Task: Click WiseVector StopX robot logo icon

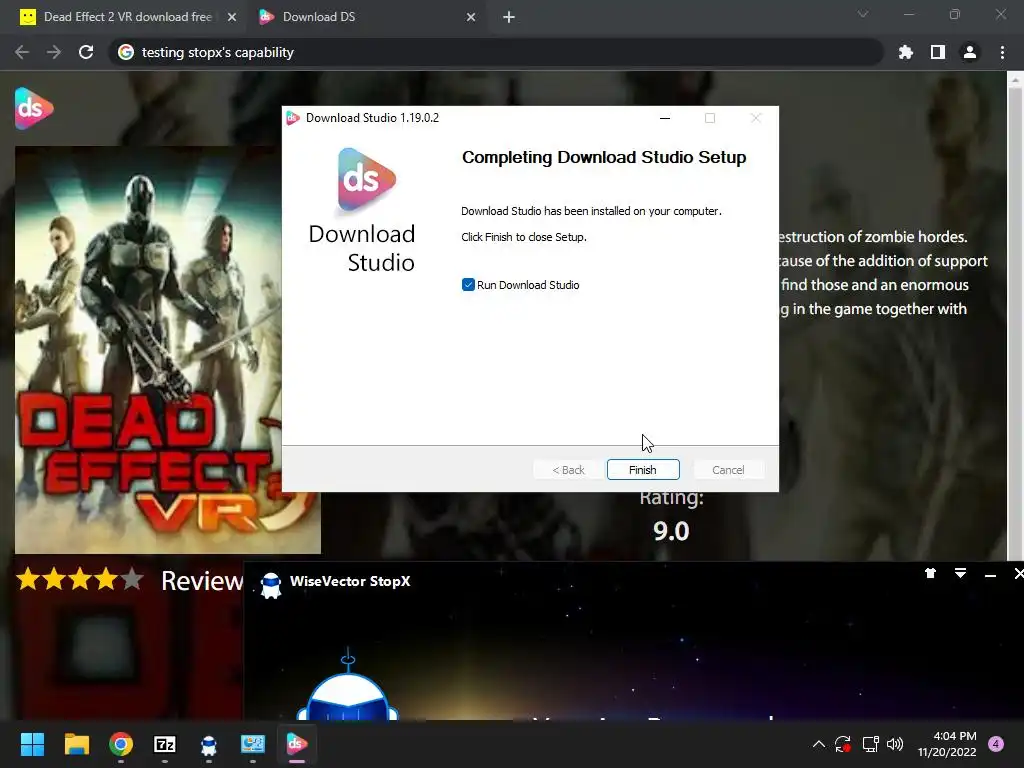Action: point(270,584)
